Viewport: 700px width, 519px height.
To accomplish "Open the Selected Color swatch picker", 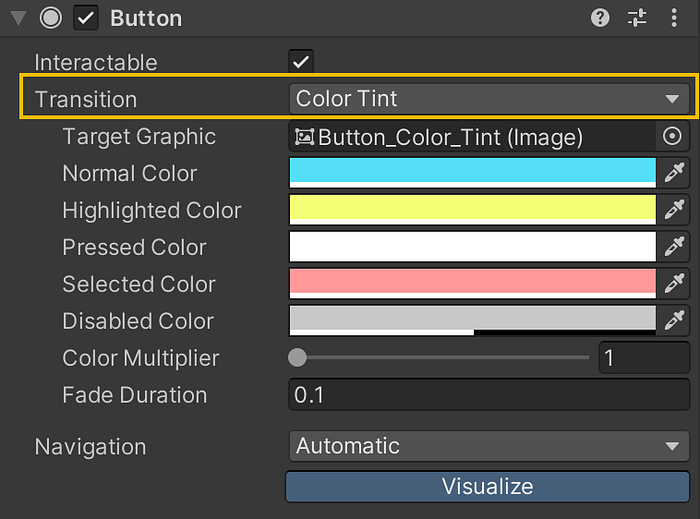I will tap(472, 284).
